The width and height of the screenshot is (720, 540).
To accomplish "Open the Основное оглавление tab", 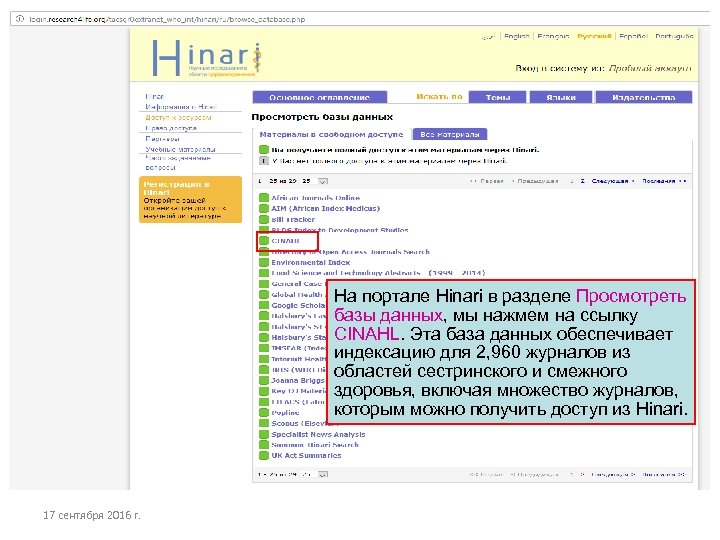I will [x=320, y=97].
